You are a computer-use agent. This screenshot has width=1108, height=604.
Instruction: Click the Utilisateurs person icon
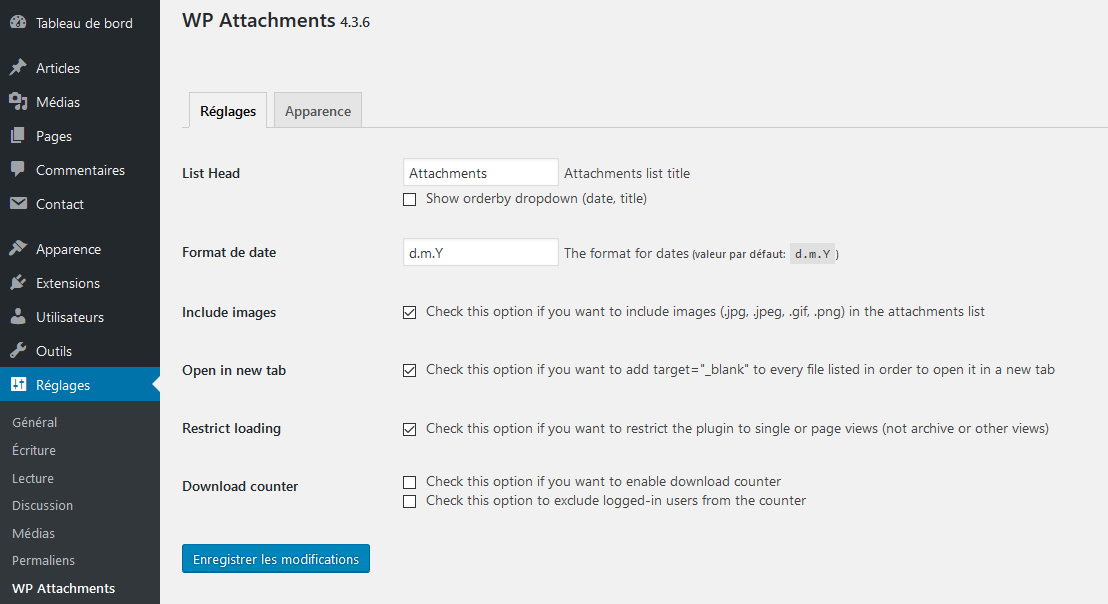pyautogui.click(x=18, y=316)
